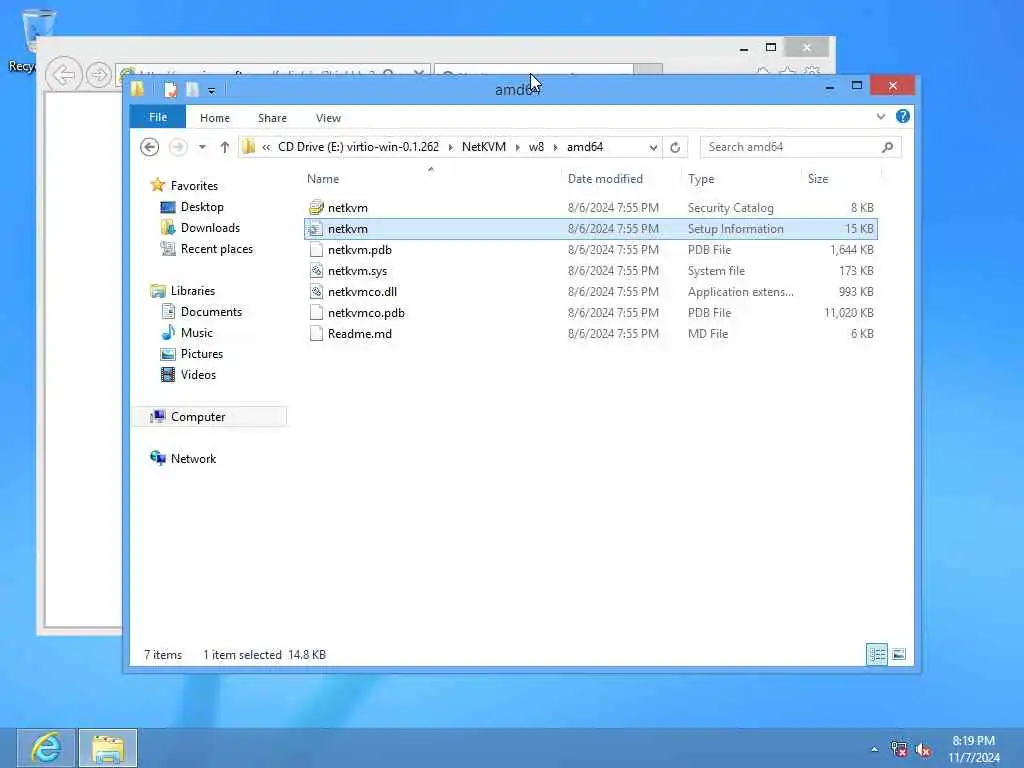Open Documents library in the navigation pane
Image resolution: width=1024 pixels, height=768 pixels.
click(211, 312)
